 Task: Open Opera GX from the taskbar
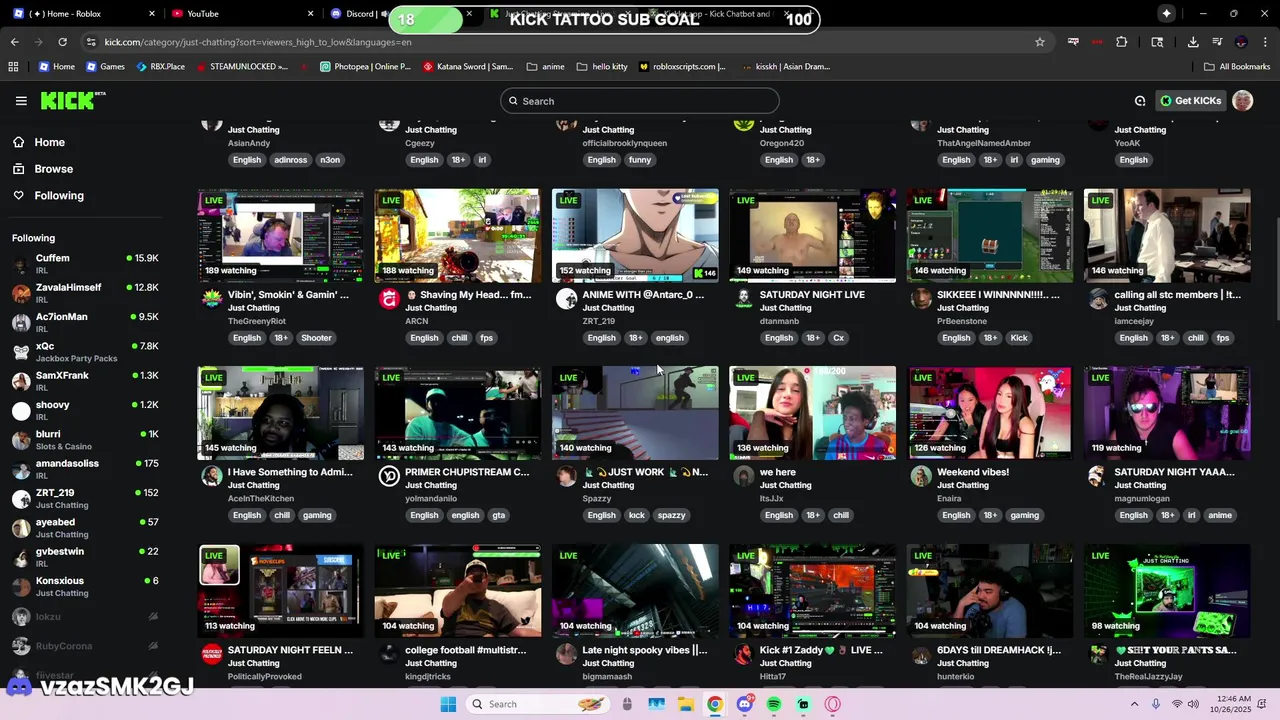pyautogui.click(x=833, y=704)
